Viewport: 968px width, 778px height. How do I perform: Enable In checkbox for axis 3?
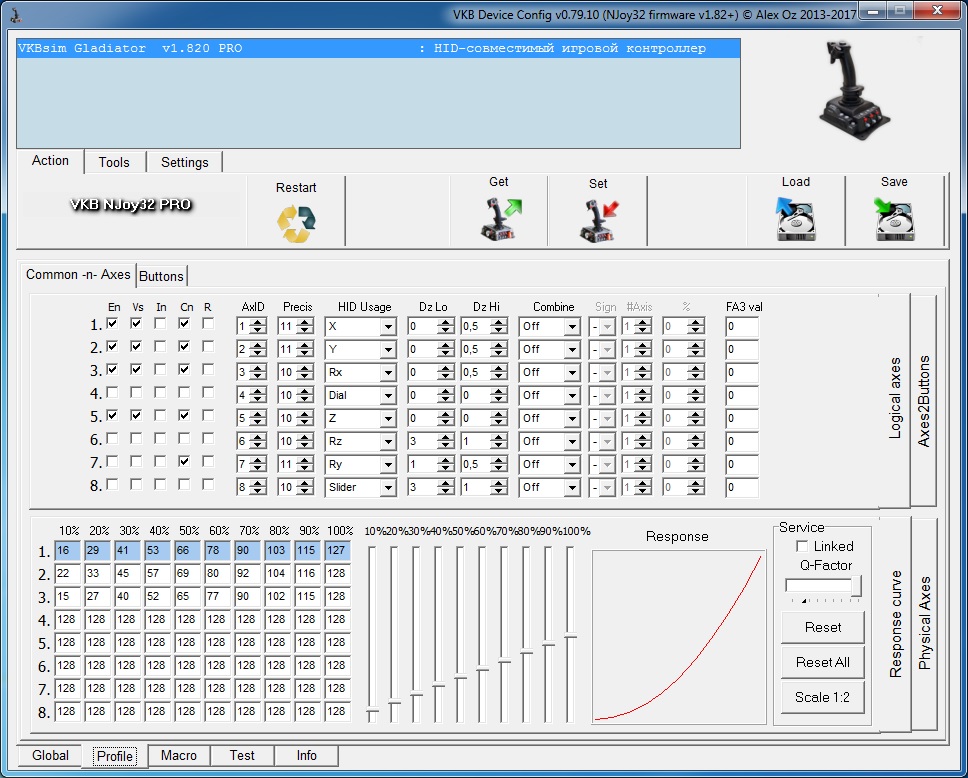coord(160,369)
